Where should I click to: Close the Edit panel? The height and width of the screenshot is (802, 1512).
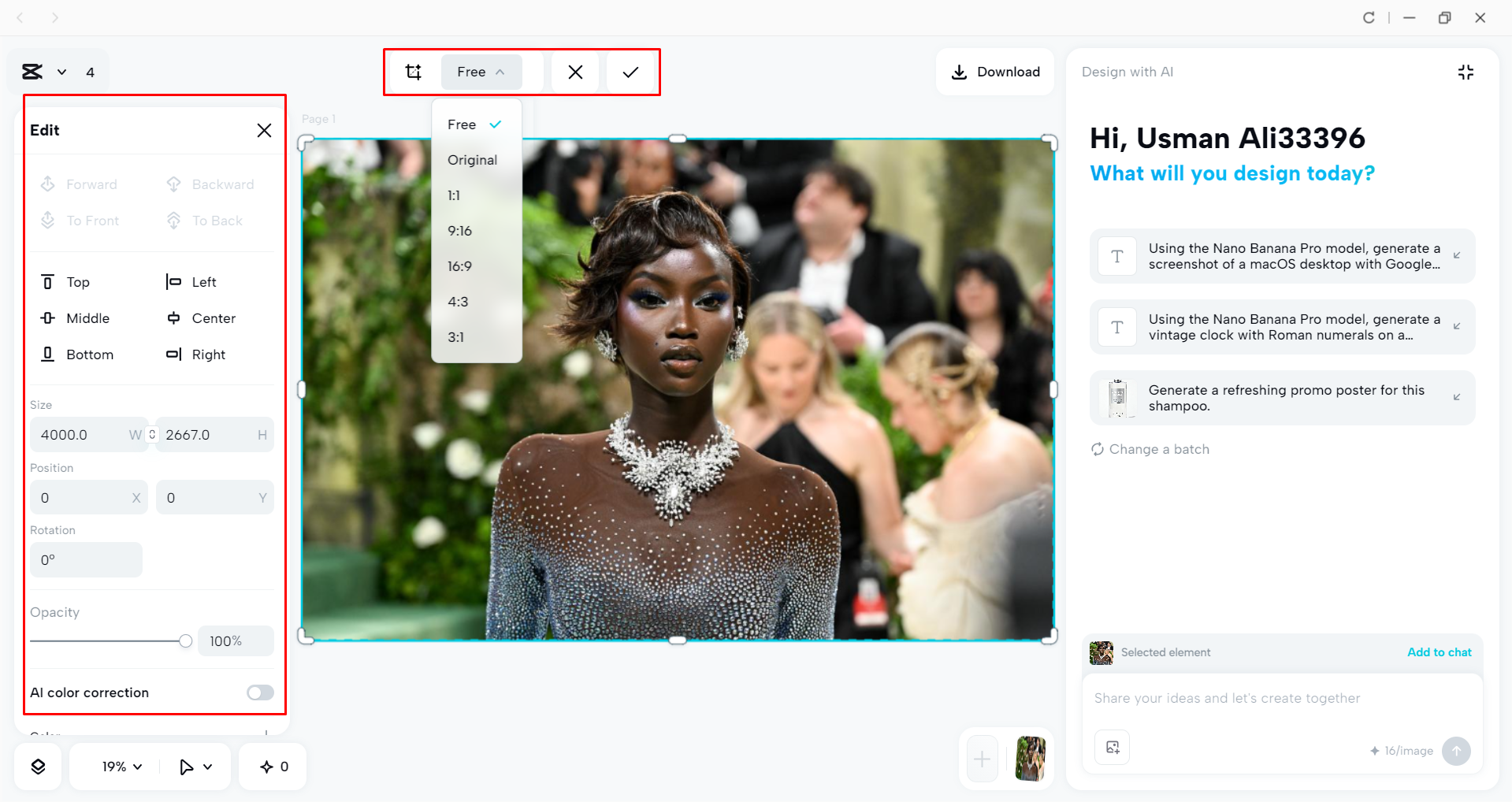264,131
